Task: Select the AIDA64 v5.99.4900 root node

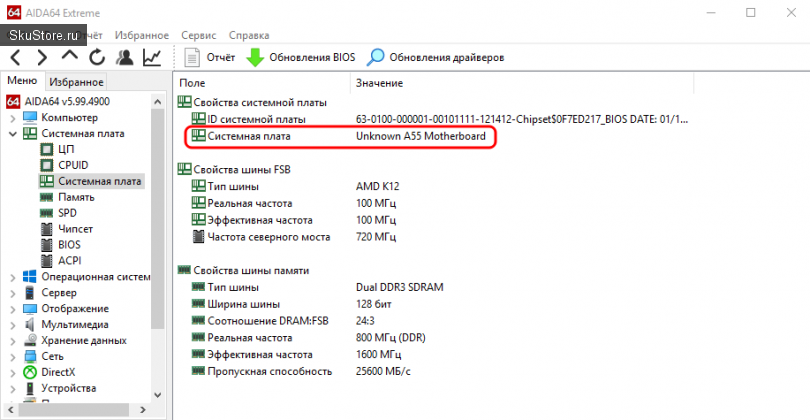Action: [58, 101]
